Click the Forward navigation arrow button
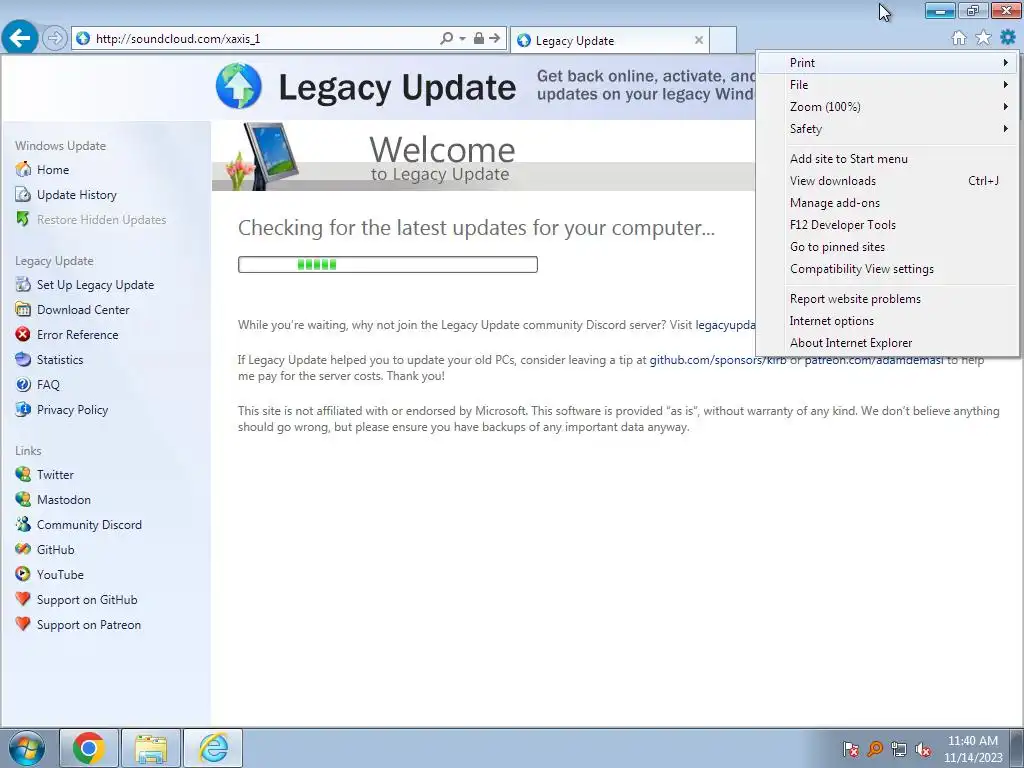 (x=55, y=39)
